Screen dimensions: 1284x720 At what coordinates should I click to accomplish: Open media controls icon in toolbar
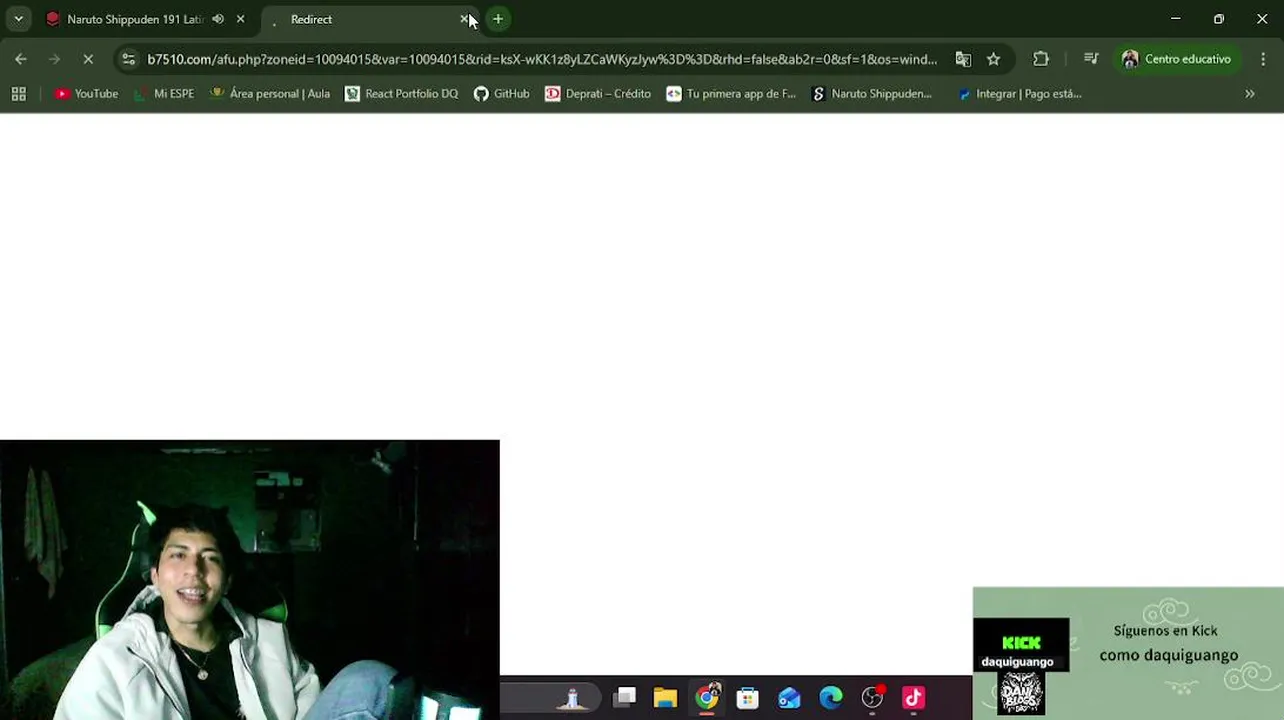(x=1091, y=59)
